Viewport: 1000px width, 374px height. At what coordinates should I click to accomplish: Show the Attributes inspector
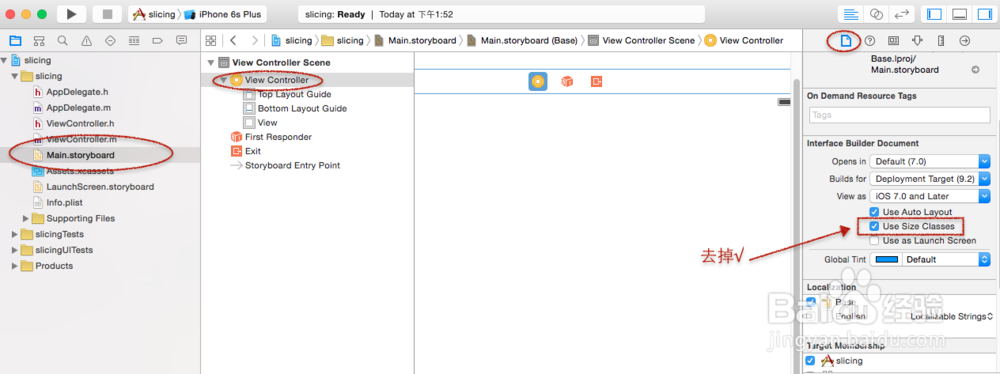point(917,40)
